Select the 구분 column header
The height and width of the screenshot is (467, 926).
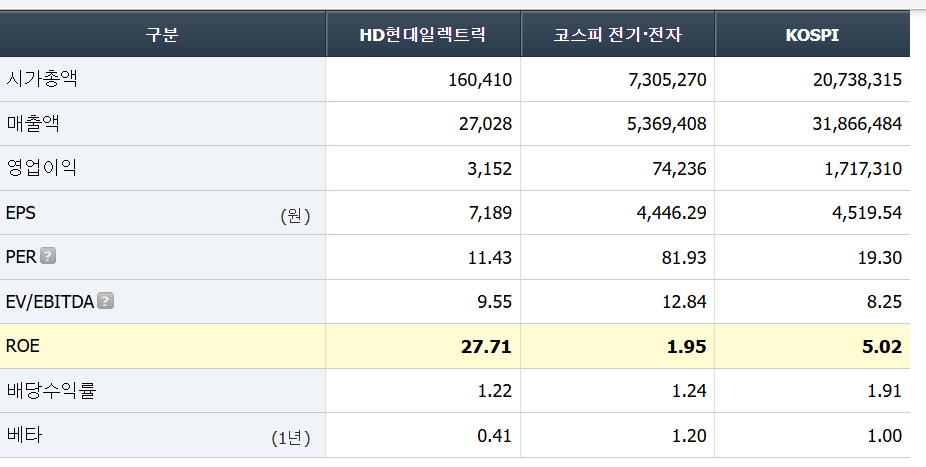click(x=162, y=34)
